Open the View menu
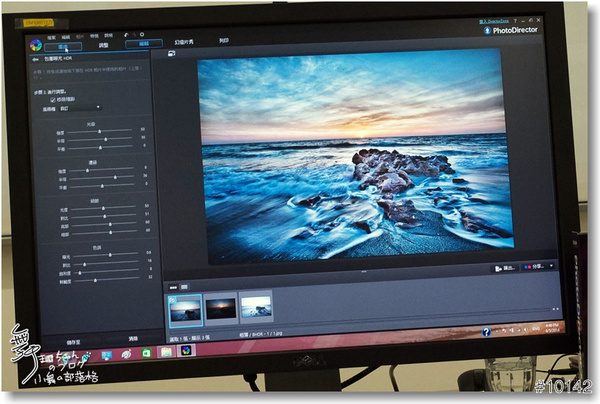The width and height of the screenshot is (600, 404). [x=94, y=36]
